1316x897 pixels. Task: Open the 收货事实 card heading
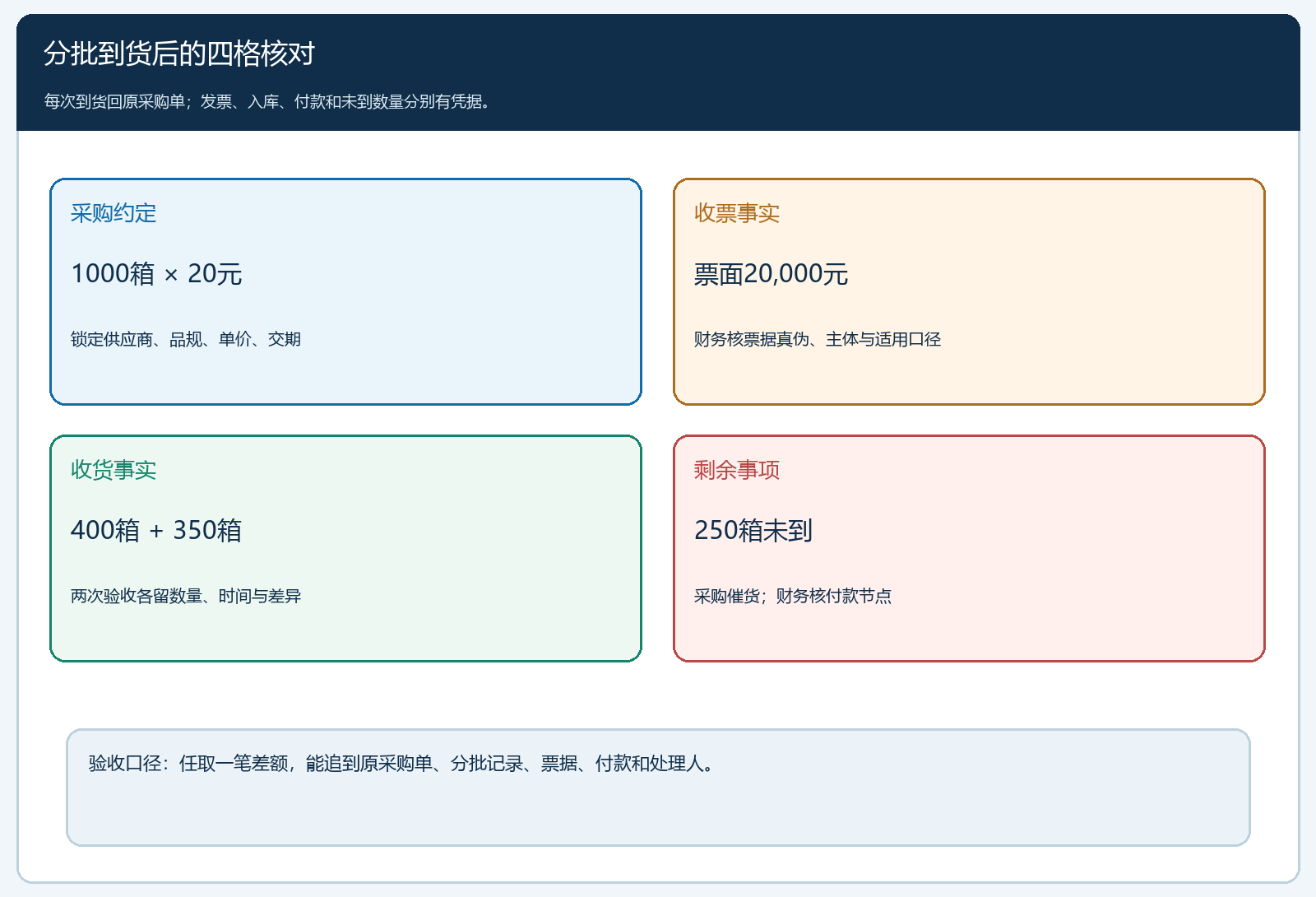tap(114, 470)
